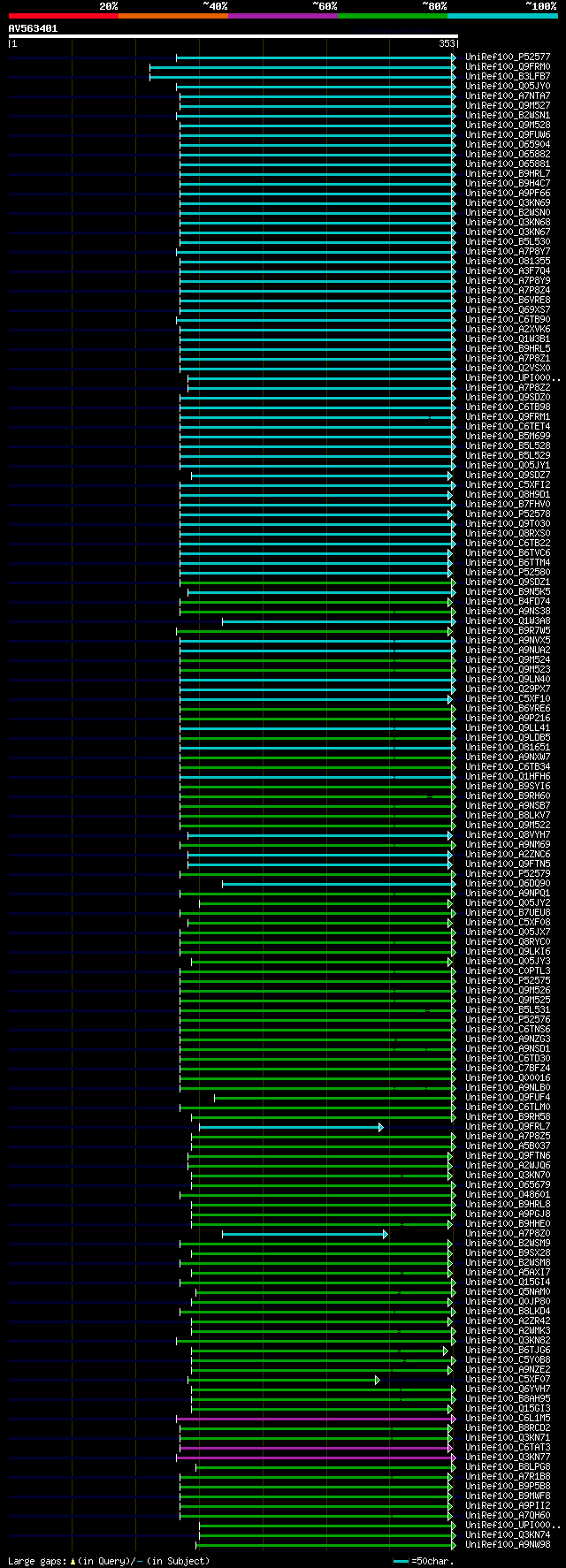Select hit UniRef100_O81355
The width and height of the screenshot is (566, 1568).
tap(508, 262)
